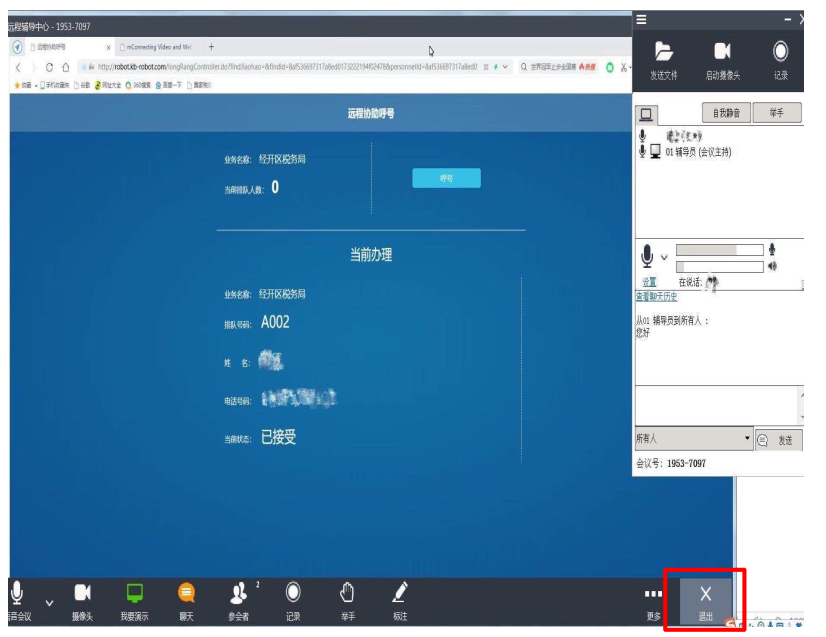
Task: Select participant 01 辅导员 (会议主持)
Action: tap(699, 152)
